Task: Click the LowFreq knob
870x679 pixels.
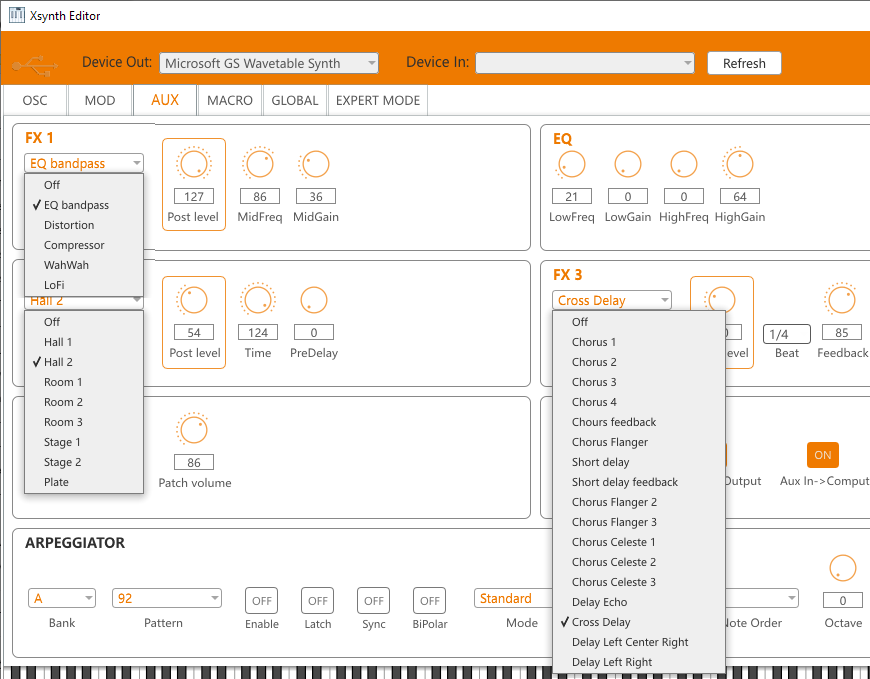Action: point(571,164)
